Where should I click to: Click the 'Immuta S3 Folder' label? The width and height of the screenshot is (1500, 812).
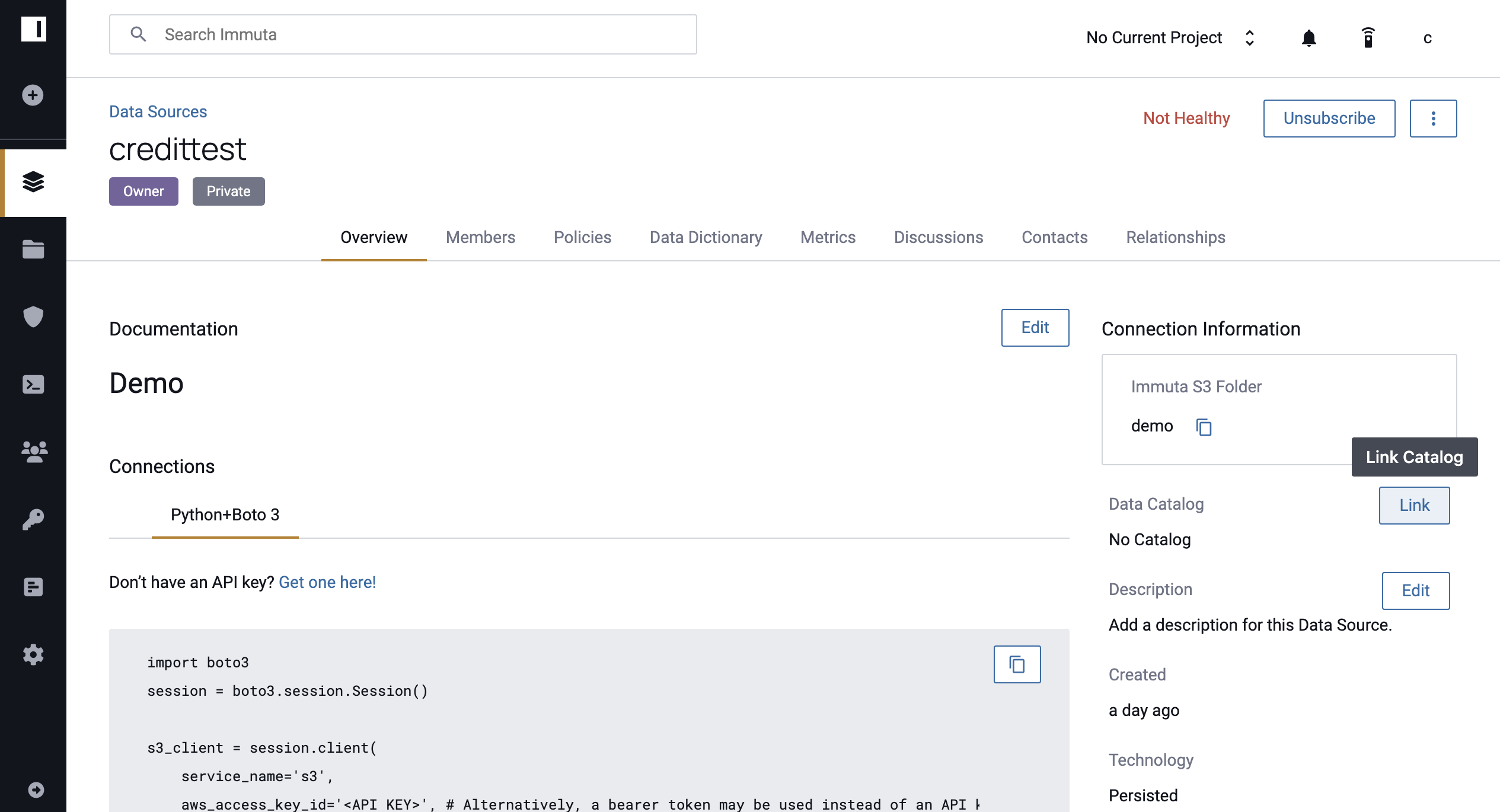(1196, 387)
